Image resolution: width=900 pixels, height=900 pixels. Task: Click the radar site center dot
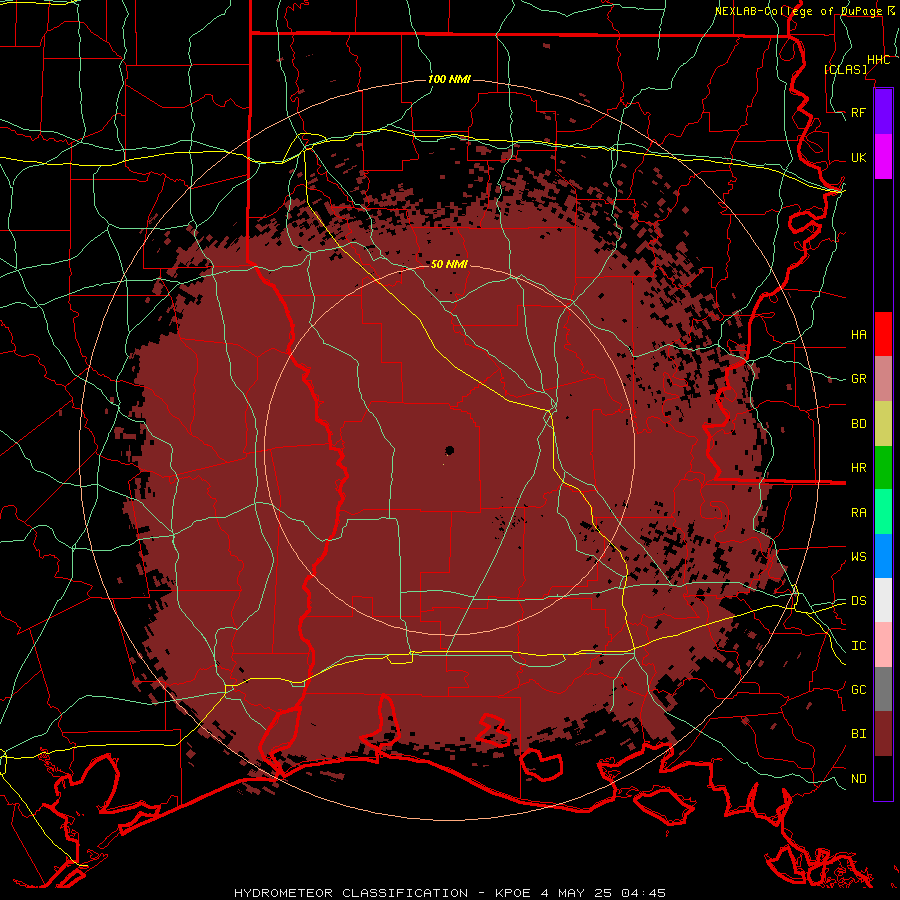click(449, 451)
